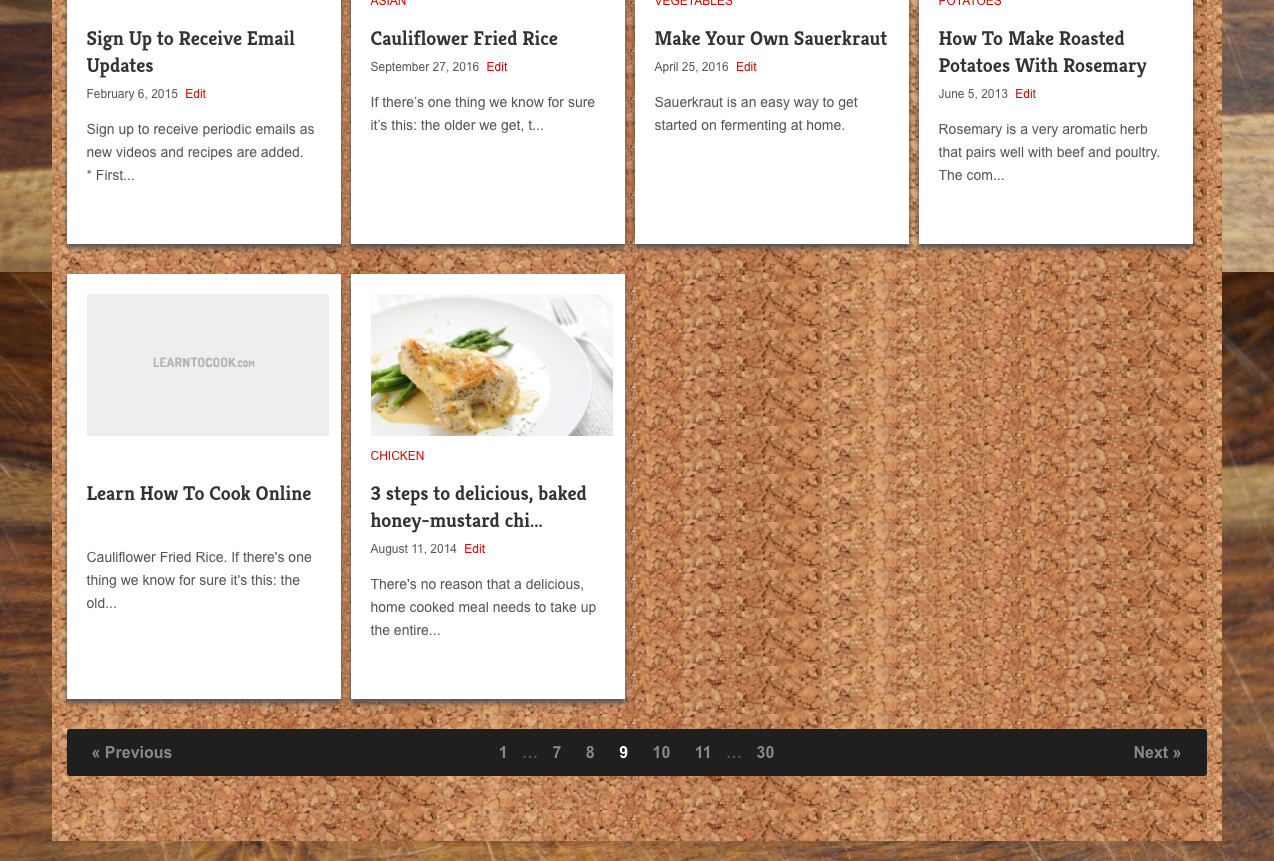The image size is (1274, 861).
Task: Open '3 steps to delicious, baked honey-mustard chi...'
Action: [478, 507]
